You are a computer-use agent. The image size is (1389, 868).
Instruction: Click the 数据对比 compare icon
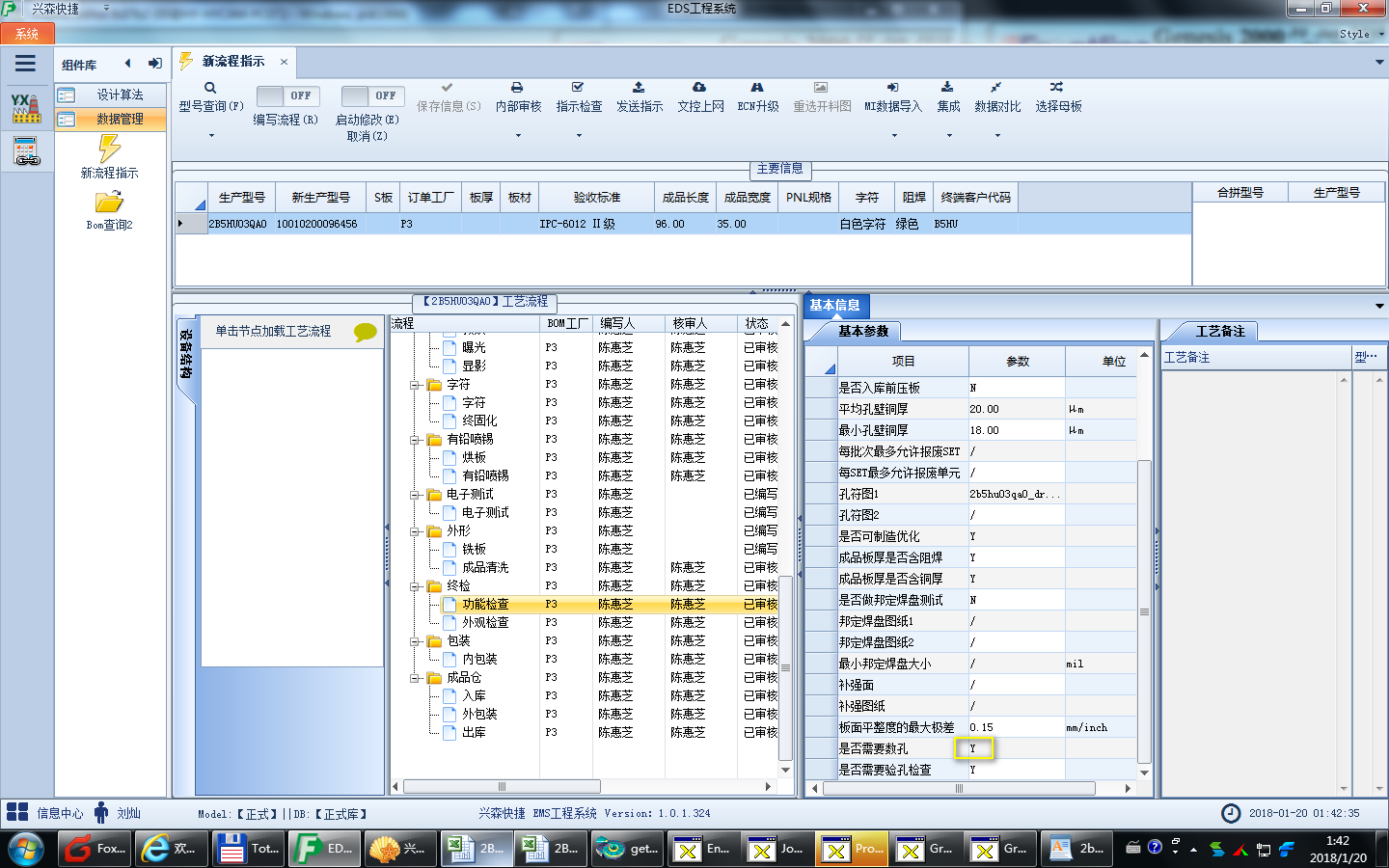click(x=996, y=88)
